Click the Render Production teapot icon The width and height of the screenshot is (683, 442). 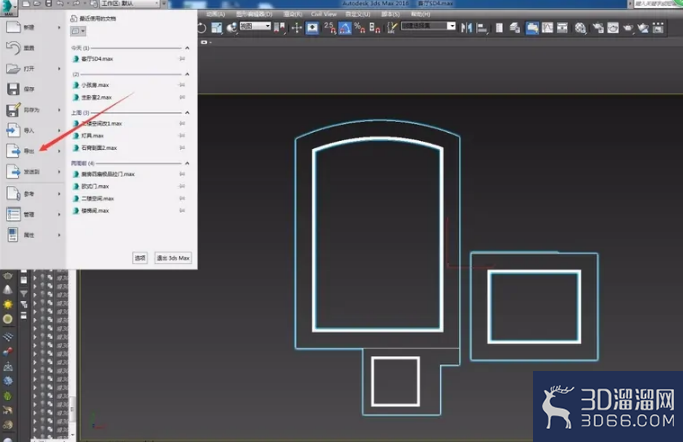[628, 28]
